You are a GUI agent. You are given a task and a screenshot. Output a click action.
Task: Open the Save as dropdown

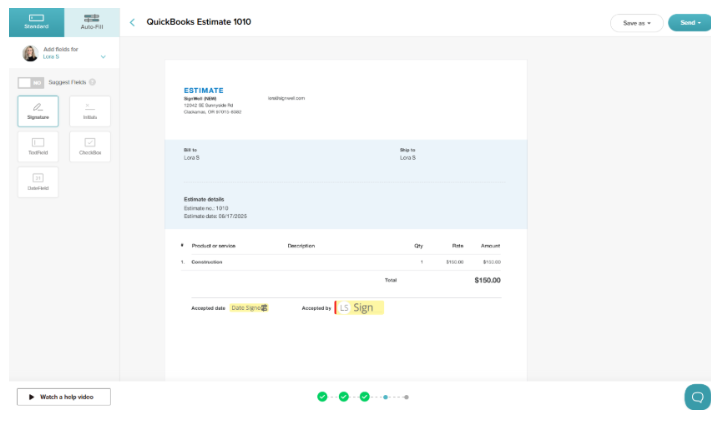point(636,22)
